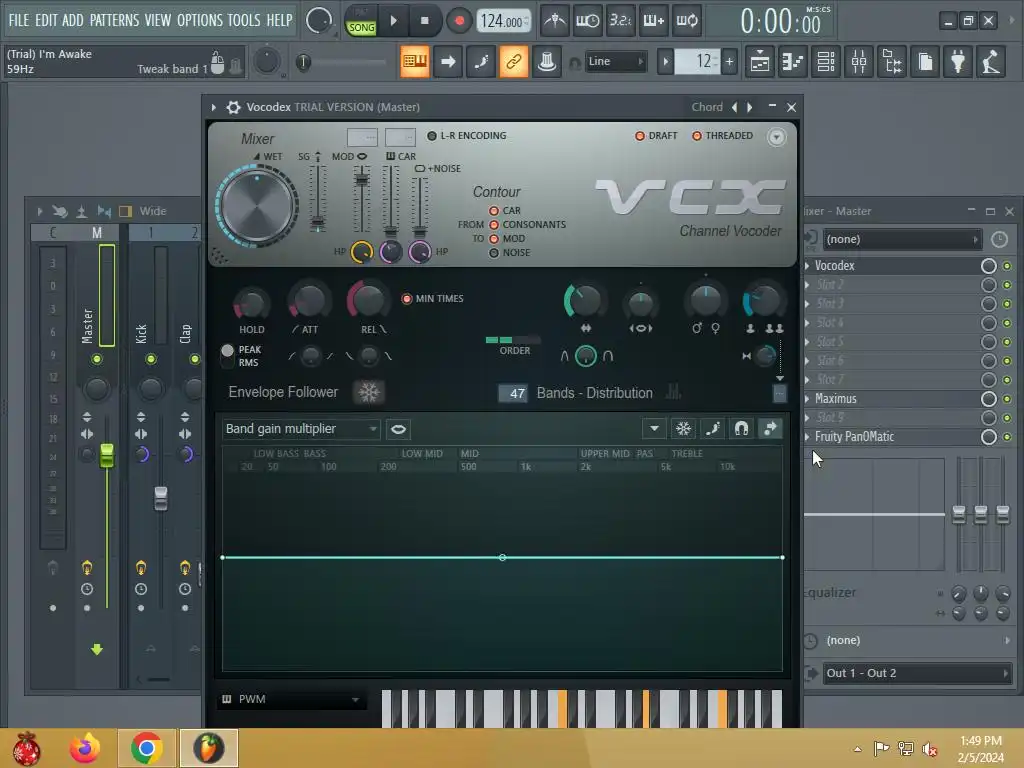Click the Envelope Follower freeze snowflake icon
The height and width of the screenshot is (768, 1024).
369,392
